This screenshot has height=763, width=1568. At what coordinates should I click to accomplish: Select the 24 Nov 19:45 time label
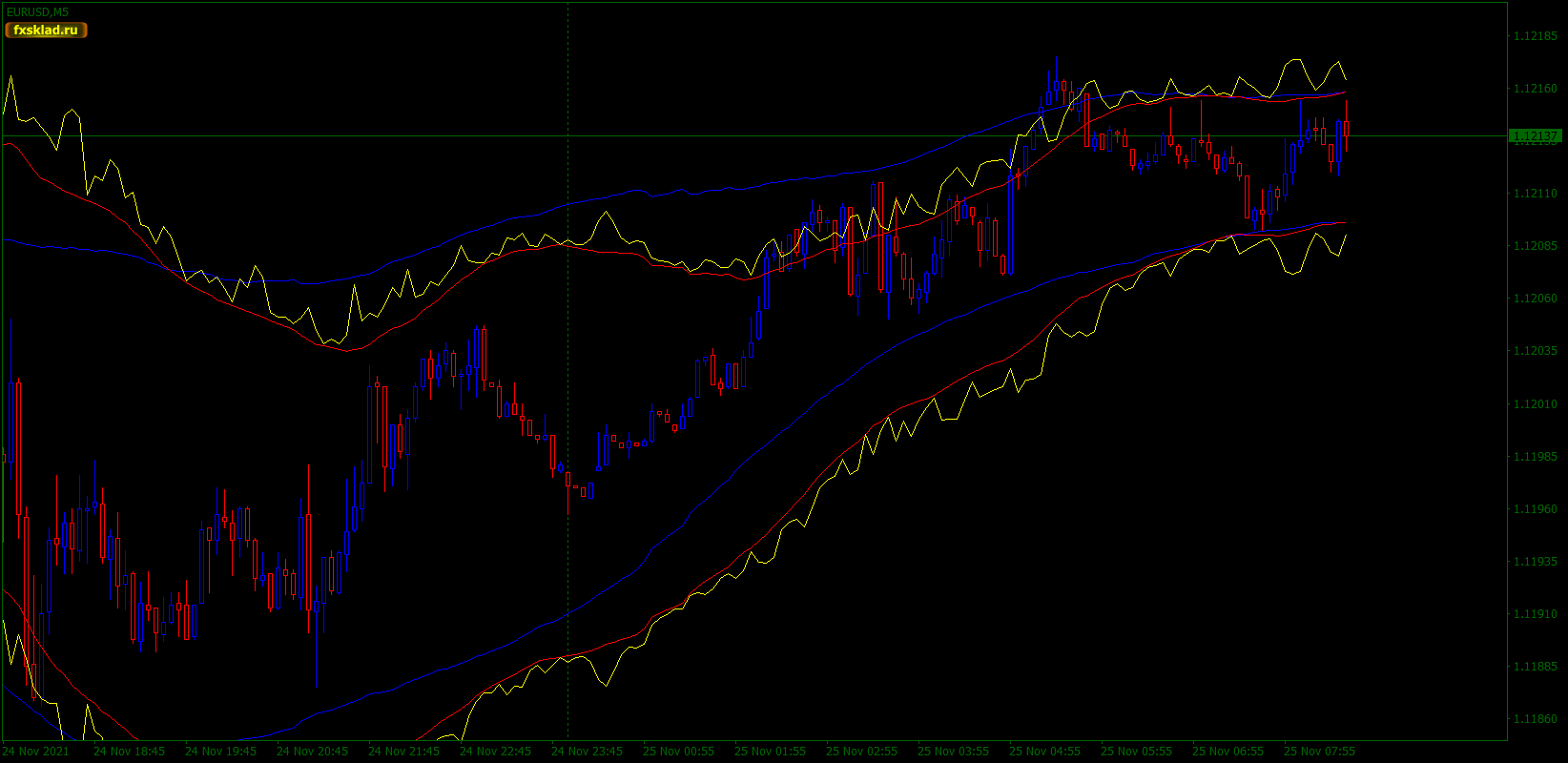(220, 752)
